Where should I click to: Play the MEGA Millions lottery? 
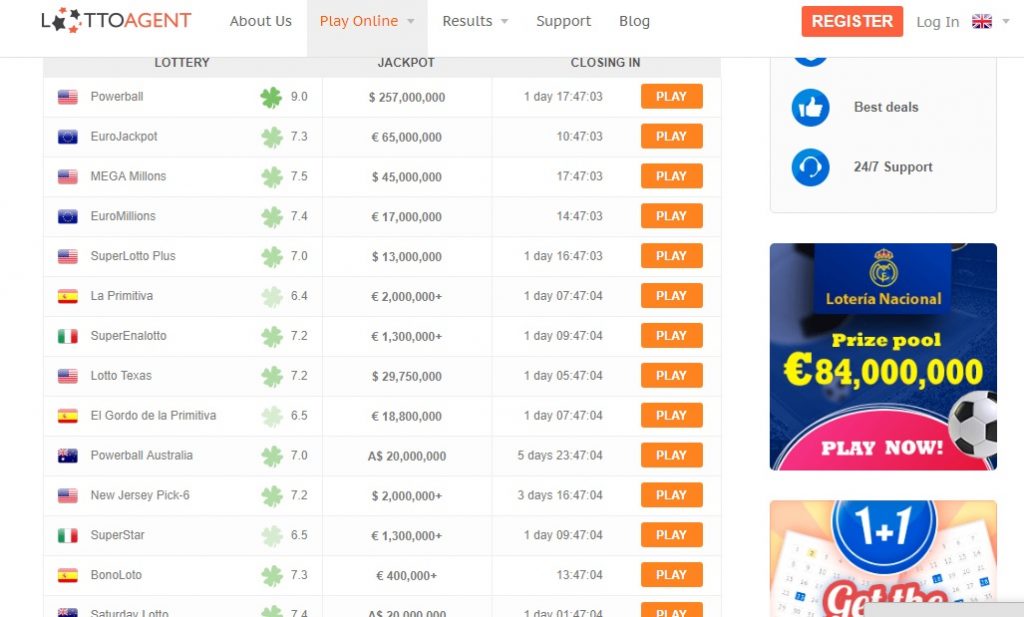(671, 176)
